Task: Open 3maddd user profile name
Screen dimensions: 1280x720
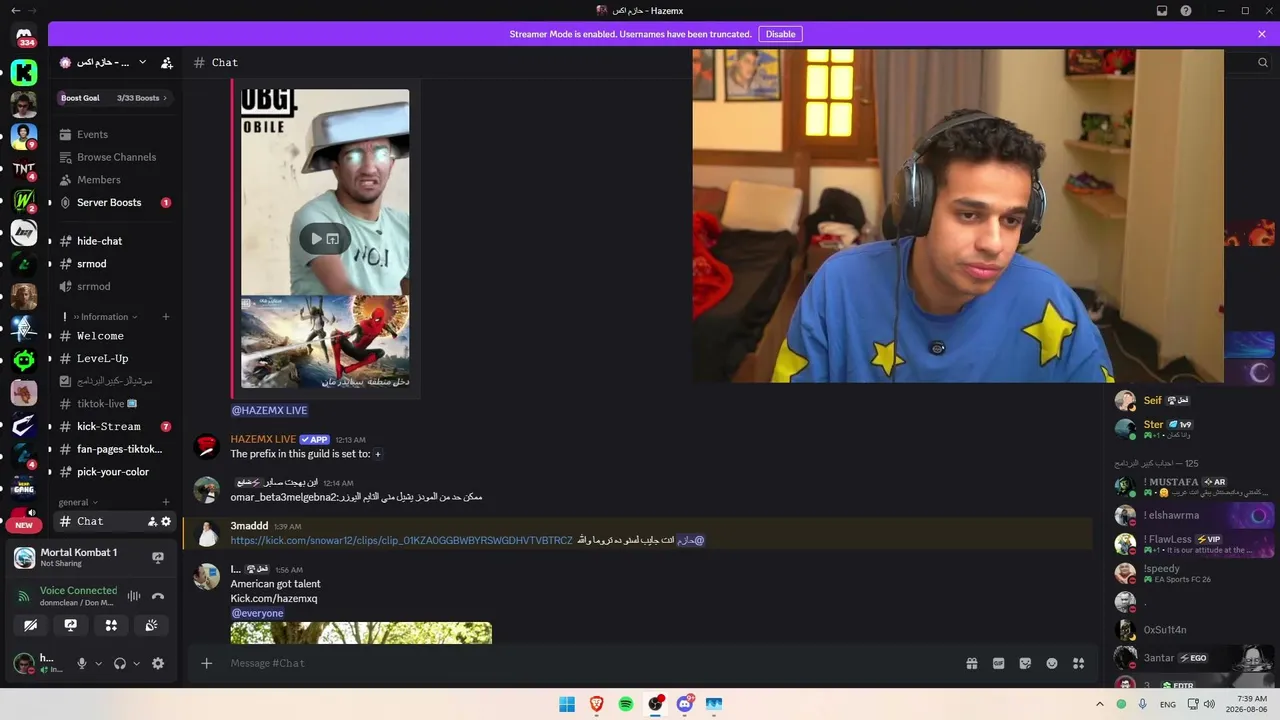Action: [x=249, y=526]
